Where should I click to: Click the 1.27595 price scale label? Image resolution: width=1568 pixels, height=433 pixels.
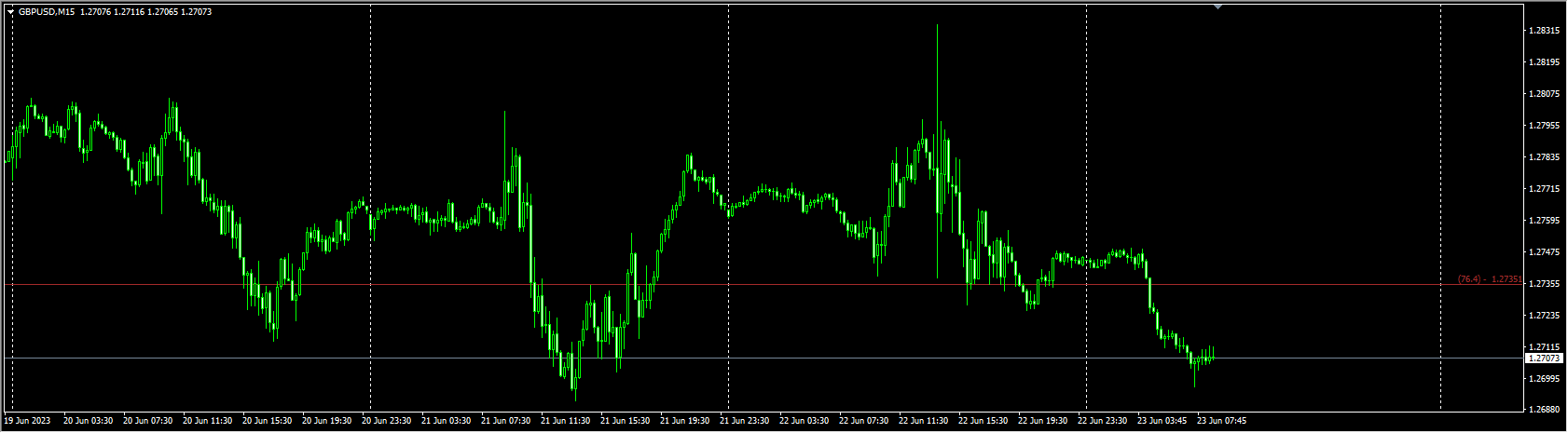pyautogui.click(x=1545, y=221)
